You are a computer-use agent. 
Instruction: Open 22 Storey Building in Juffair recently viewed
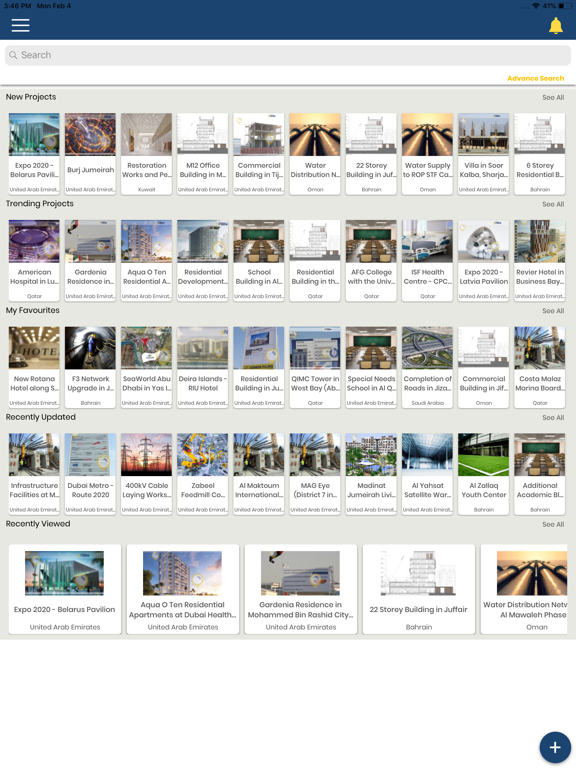point(419,589)
